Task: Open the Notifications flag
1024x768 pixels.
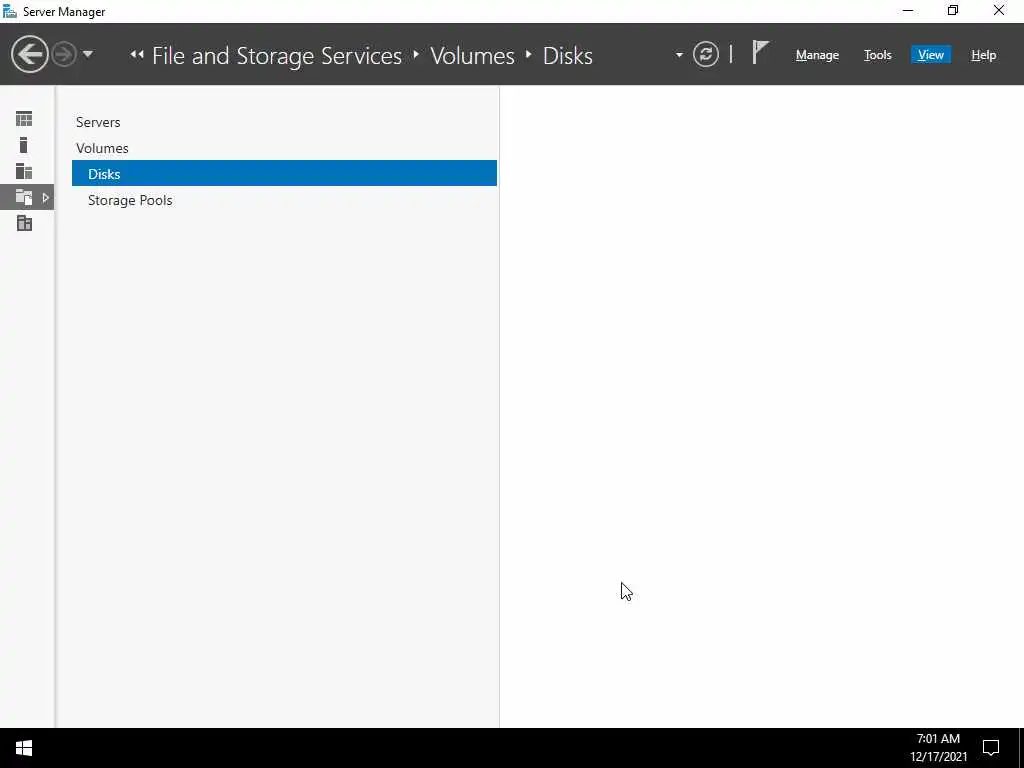Action: (x=760, y=53)
